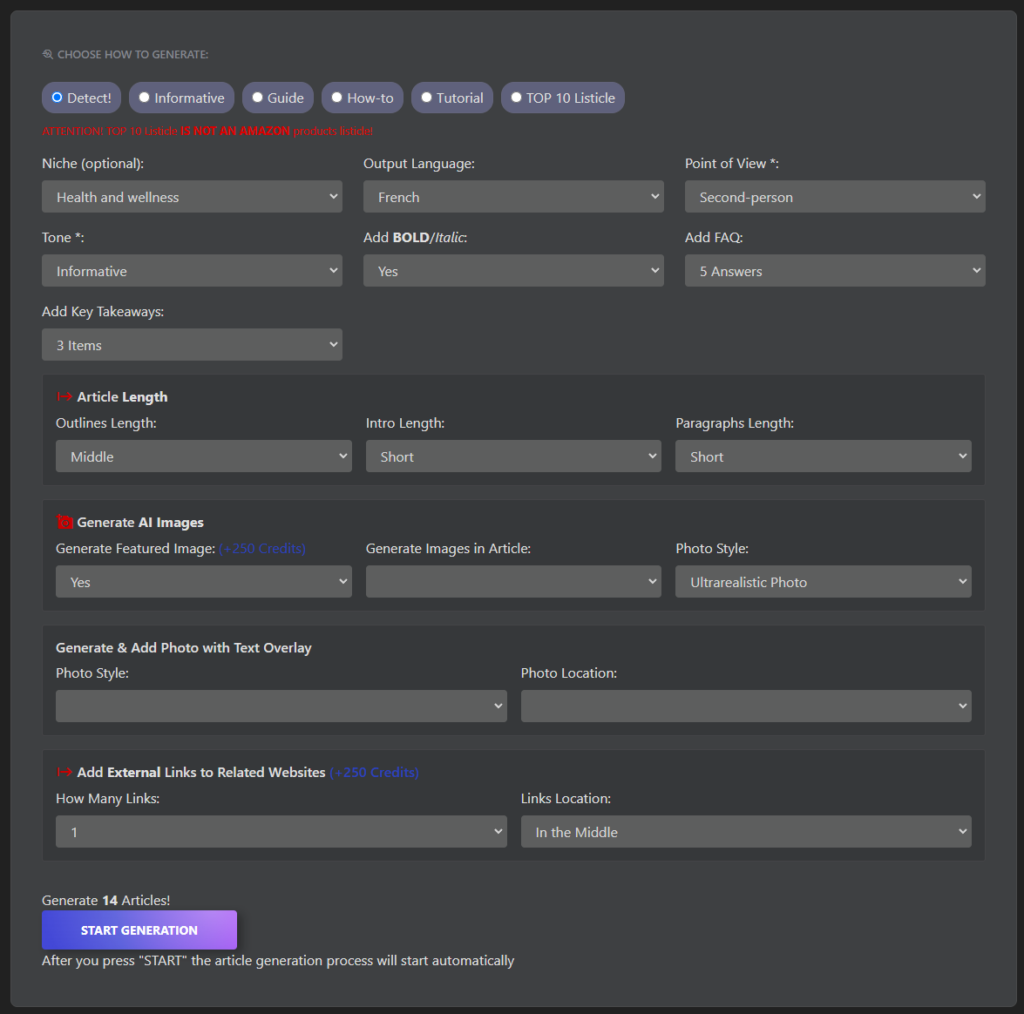Click the red ATTENTION Amazon listicle warning
This screenshot has width=1024, height=1014.
point(208,131)
